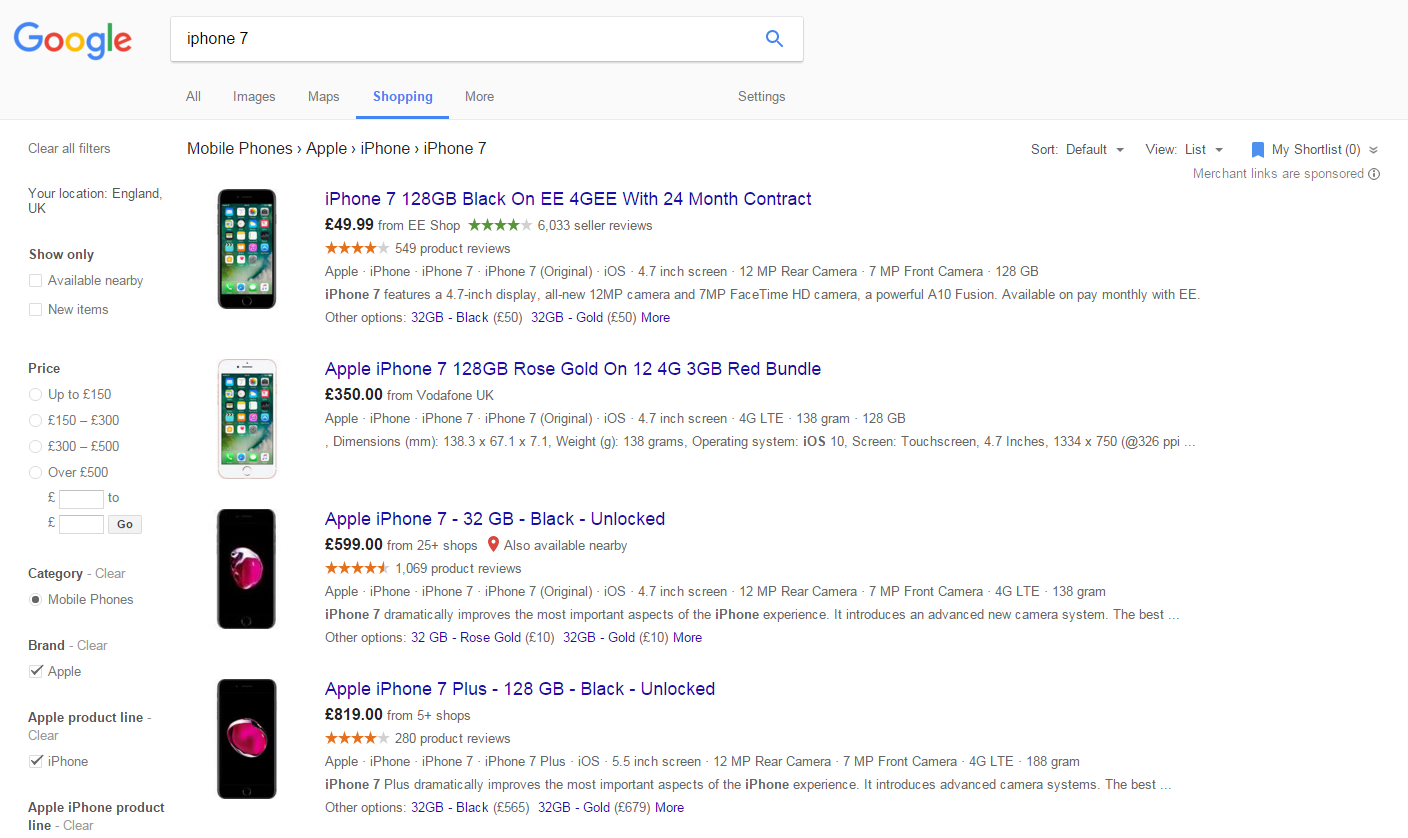Click the price Go button

click(125, 524)
